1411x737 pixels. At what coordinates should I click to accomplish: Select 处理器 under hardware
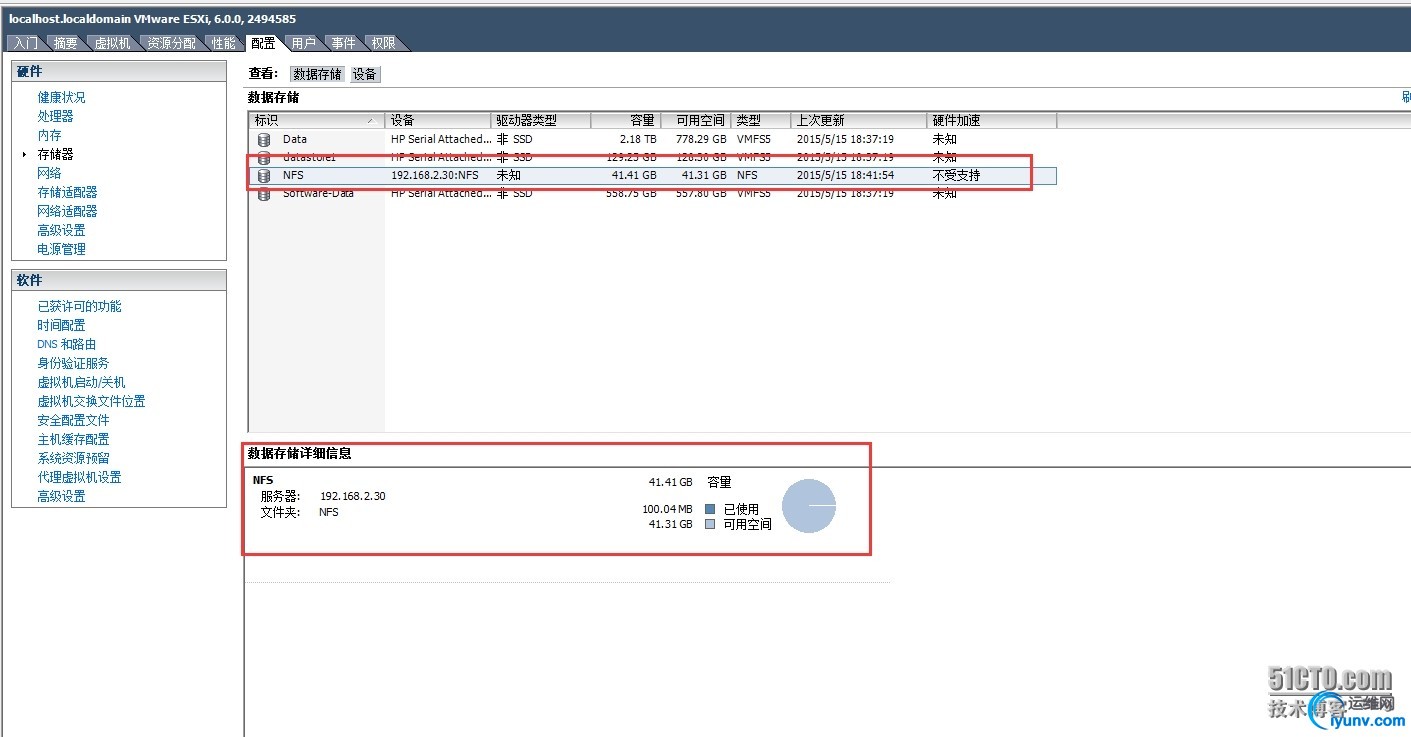coord(56,116)
